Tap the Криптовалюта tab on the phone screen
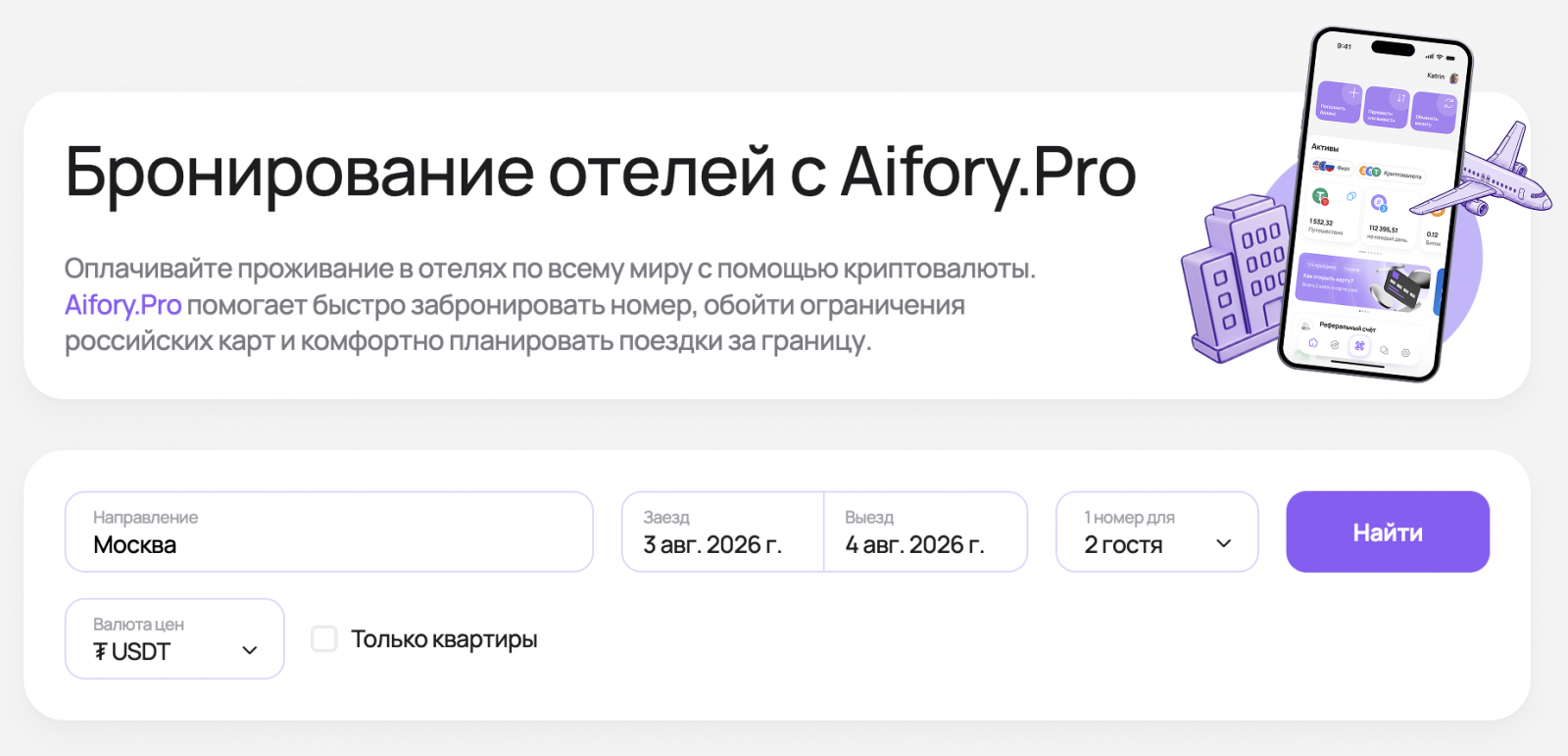 pos(1392,173)
